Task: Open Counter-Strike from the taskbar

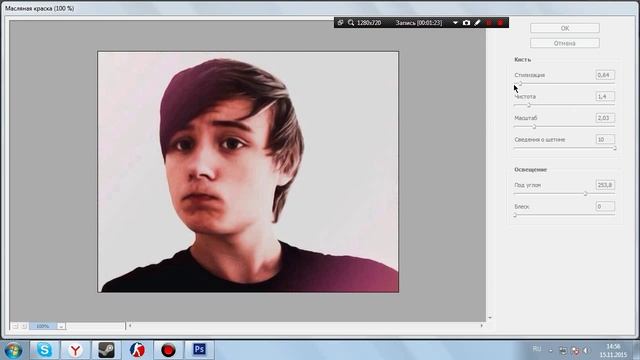Action: point(137,350)
